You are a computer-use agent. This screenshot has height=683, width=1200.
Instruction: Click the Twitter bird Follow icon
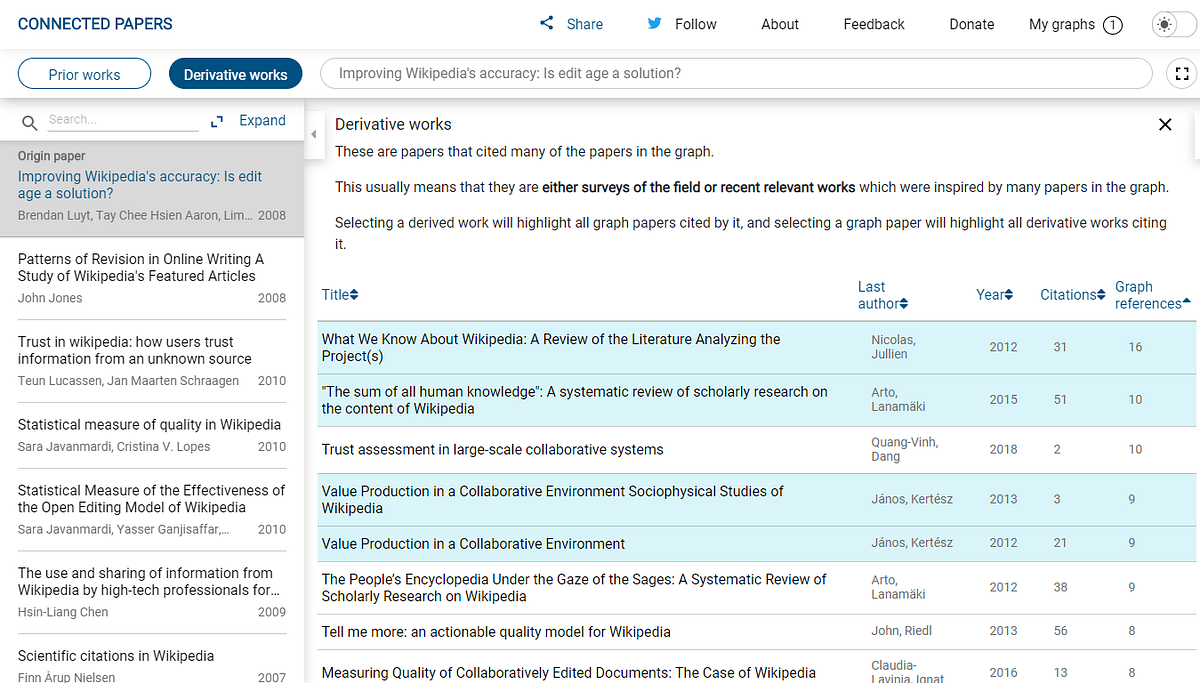click(654, 23)
